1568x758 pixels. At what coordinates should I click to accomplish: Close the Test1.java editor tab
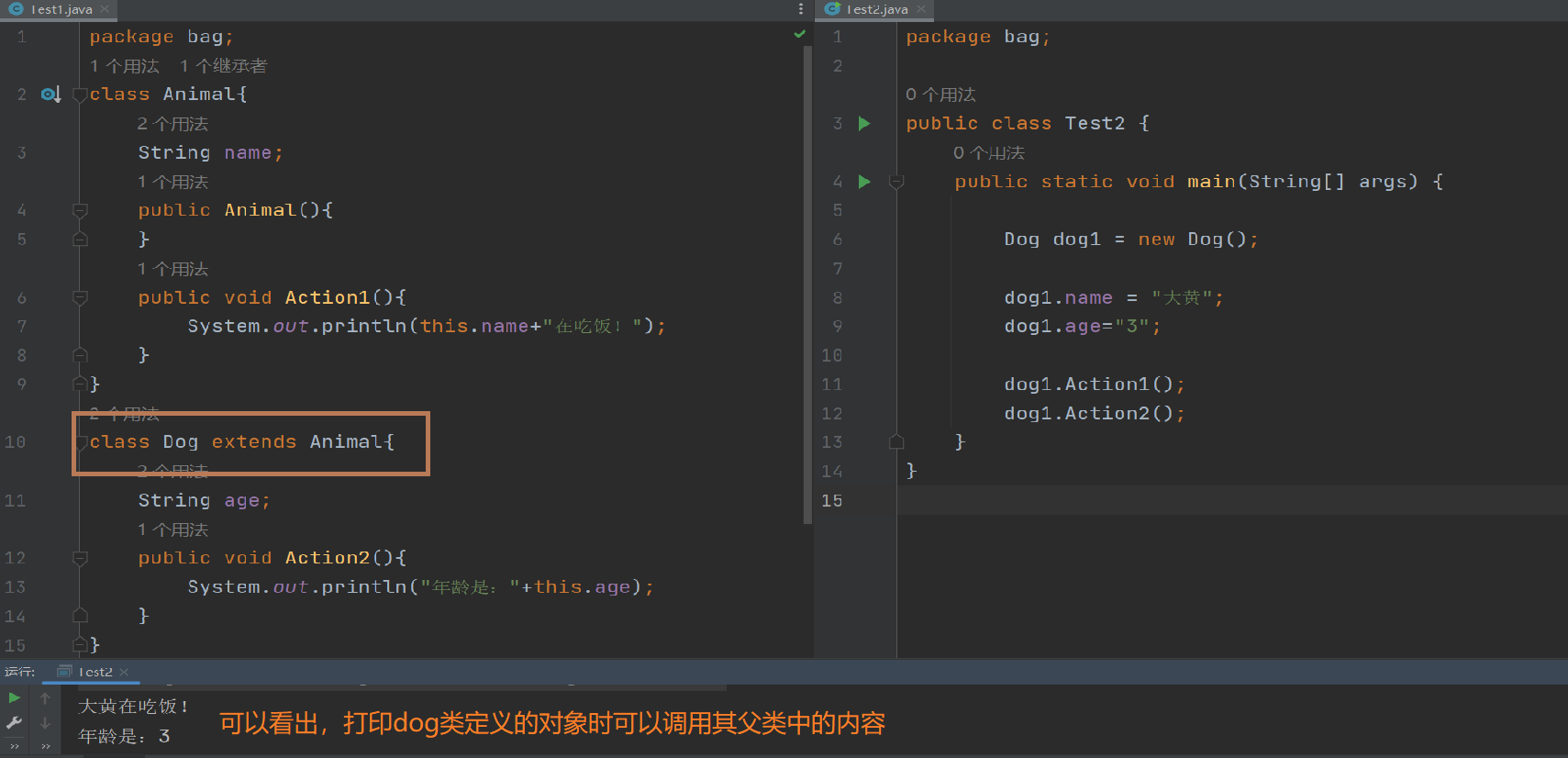105,9
